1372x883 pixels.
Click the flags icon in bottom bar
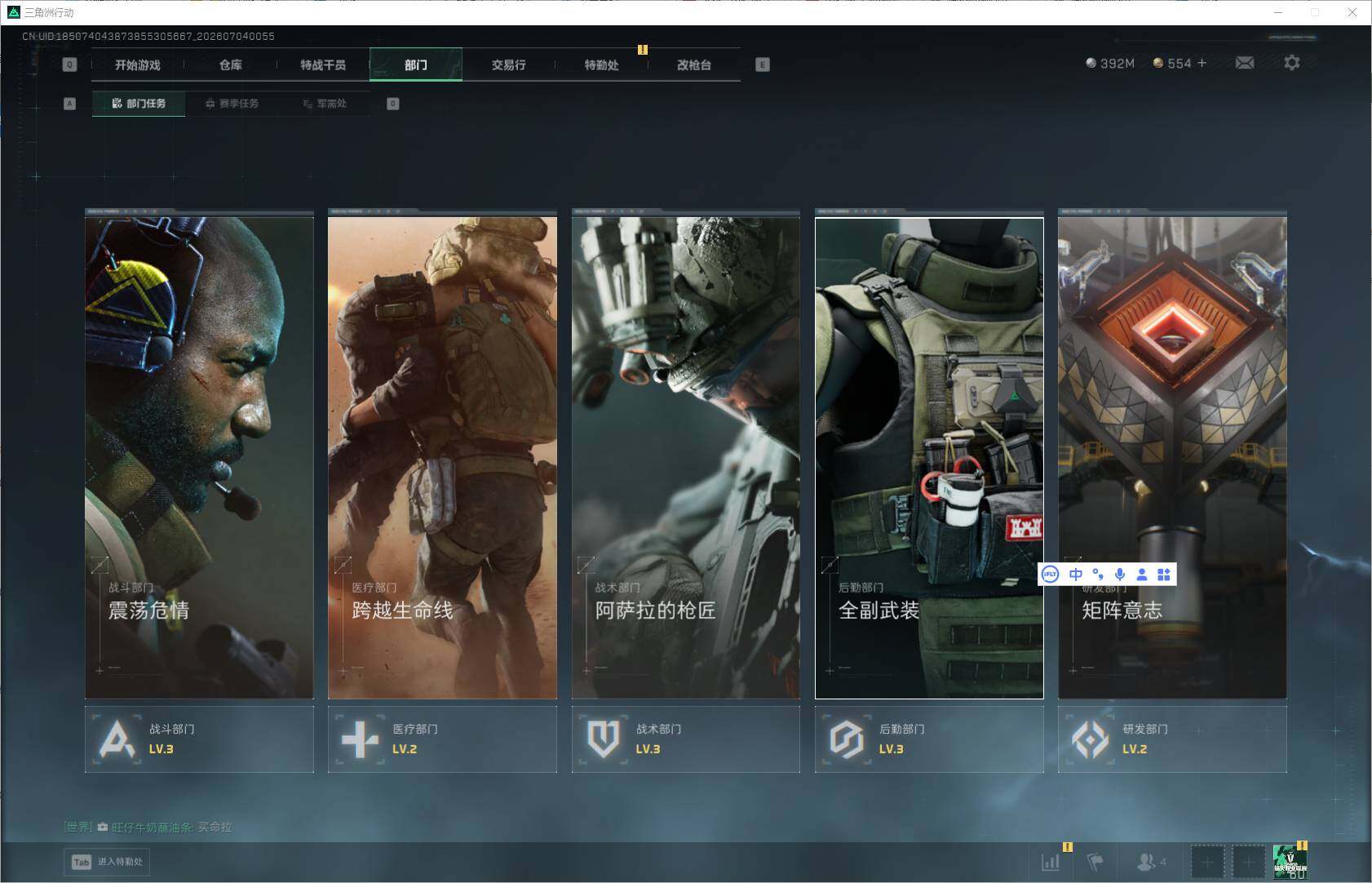point(1095,861)
